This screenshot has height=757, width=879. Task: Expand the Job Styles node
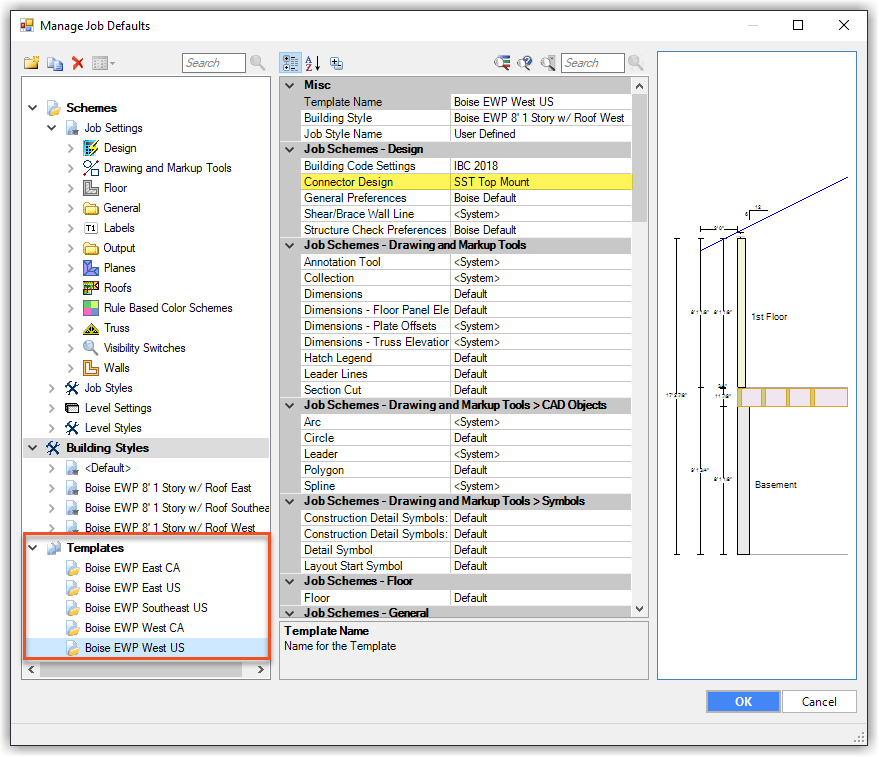pos(52,388)
